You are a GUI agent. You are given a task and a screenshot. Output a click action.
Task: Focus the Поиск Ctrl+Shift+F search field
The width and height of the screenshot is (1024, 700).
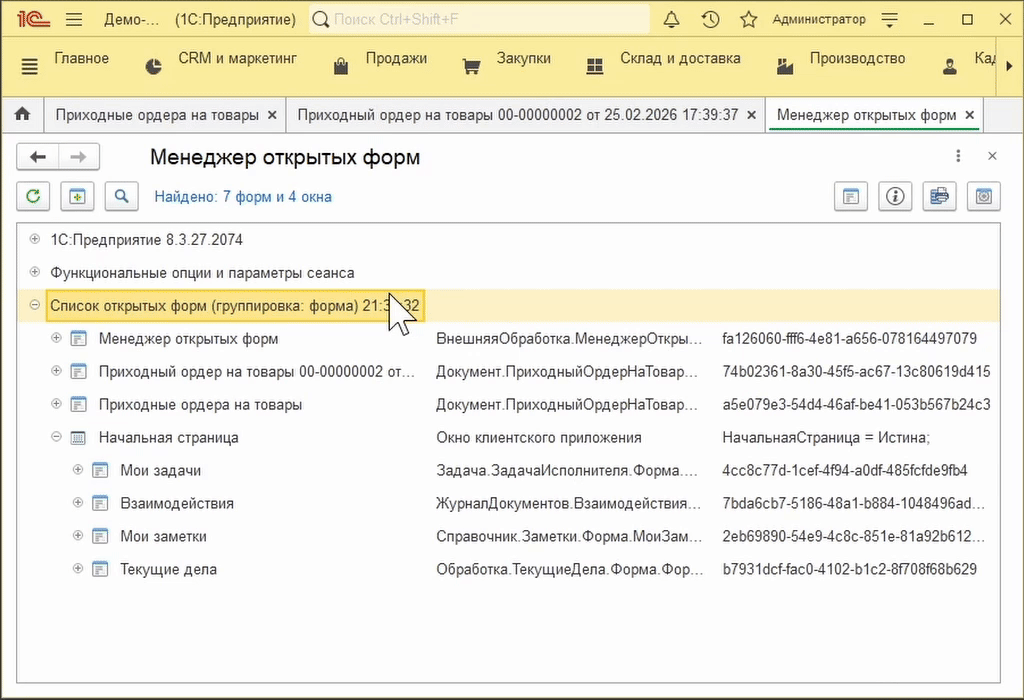click(480, 20)
